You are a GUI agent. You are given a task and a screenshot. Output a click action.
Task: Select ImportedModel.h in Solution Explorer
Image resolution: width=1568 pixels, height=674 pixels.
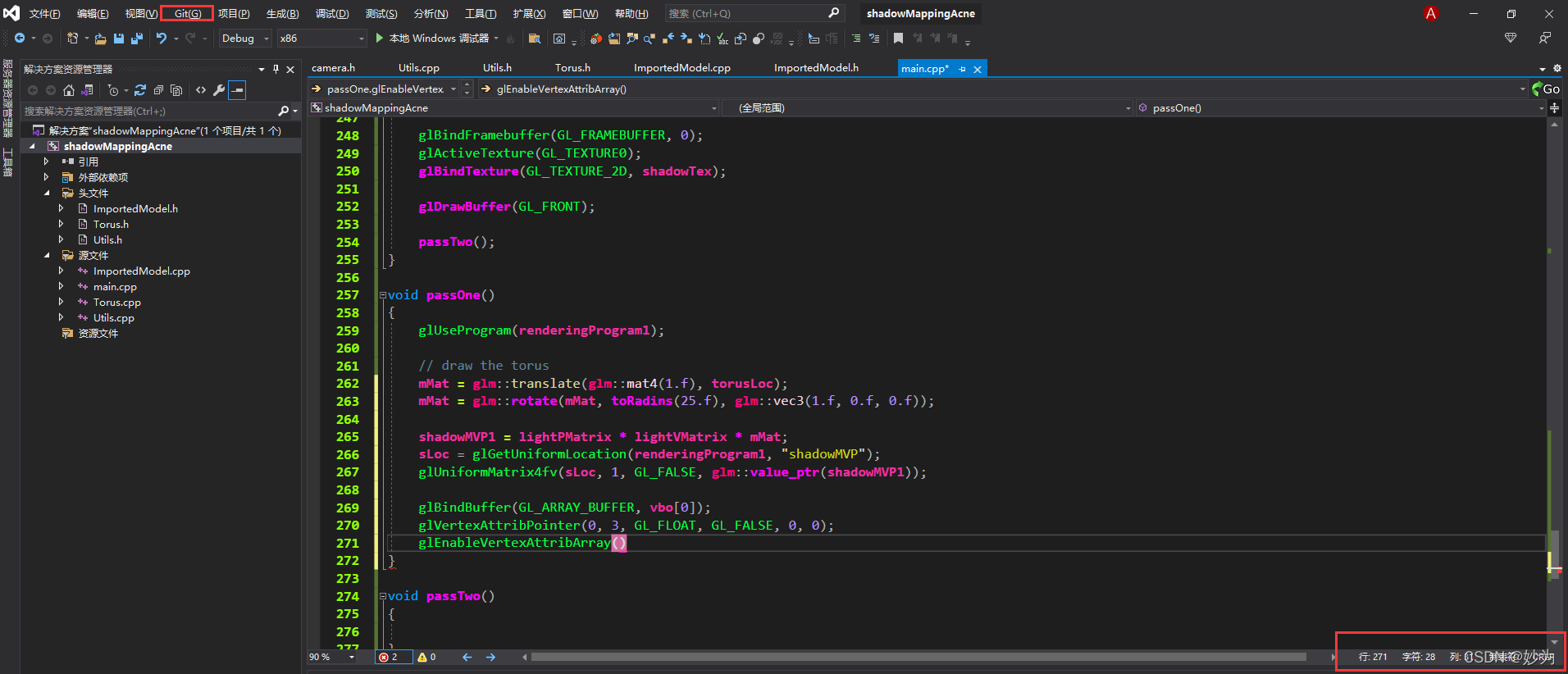pos(135,209)
